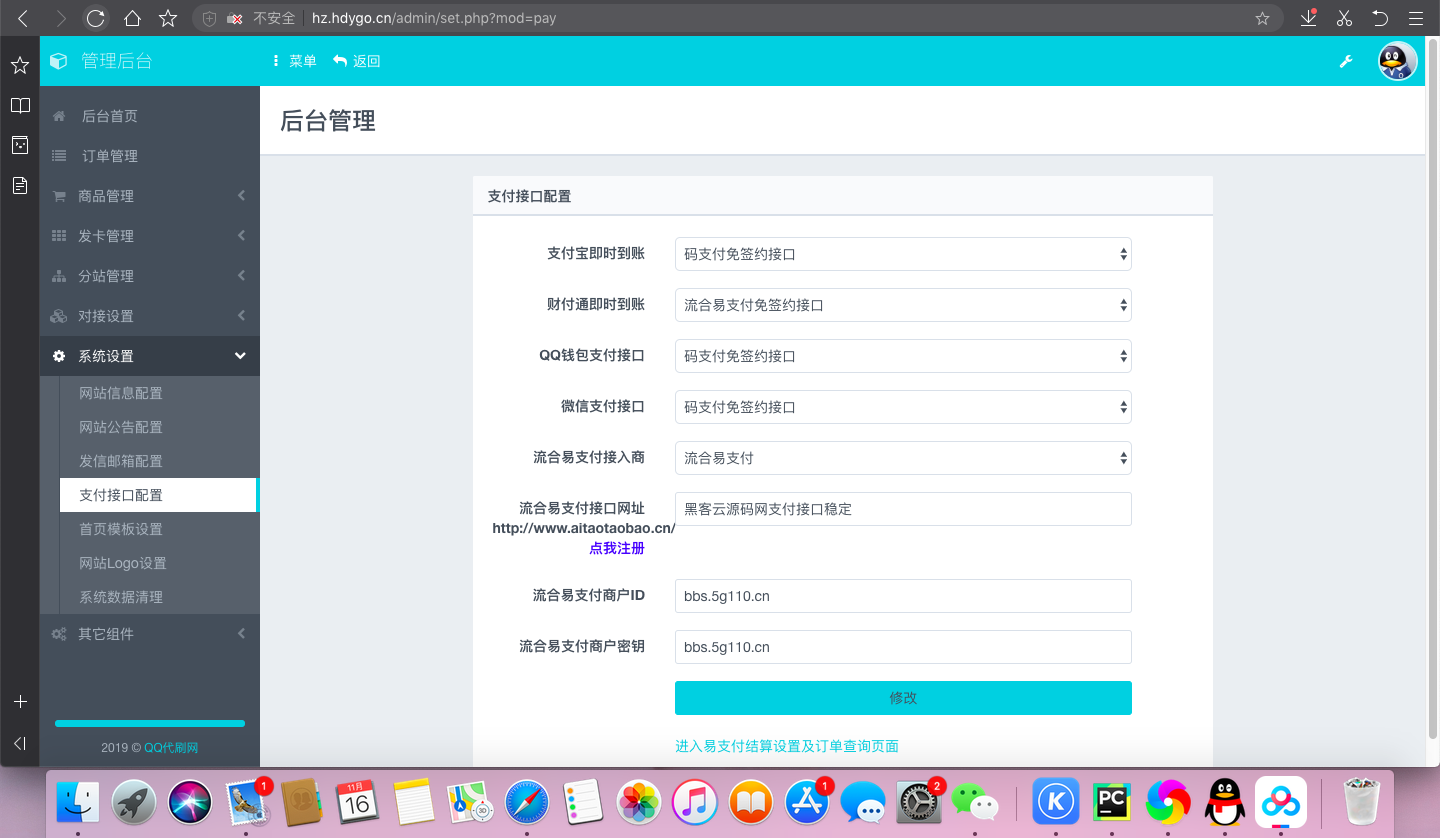
Task: Open the reading list book icon
Action: tap(19, 106)
